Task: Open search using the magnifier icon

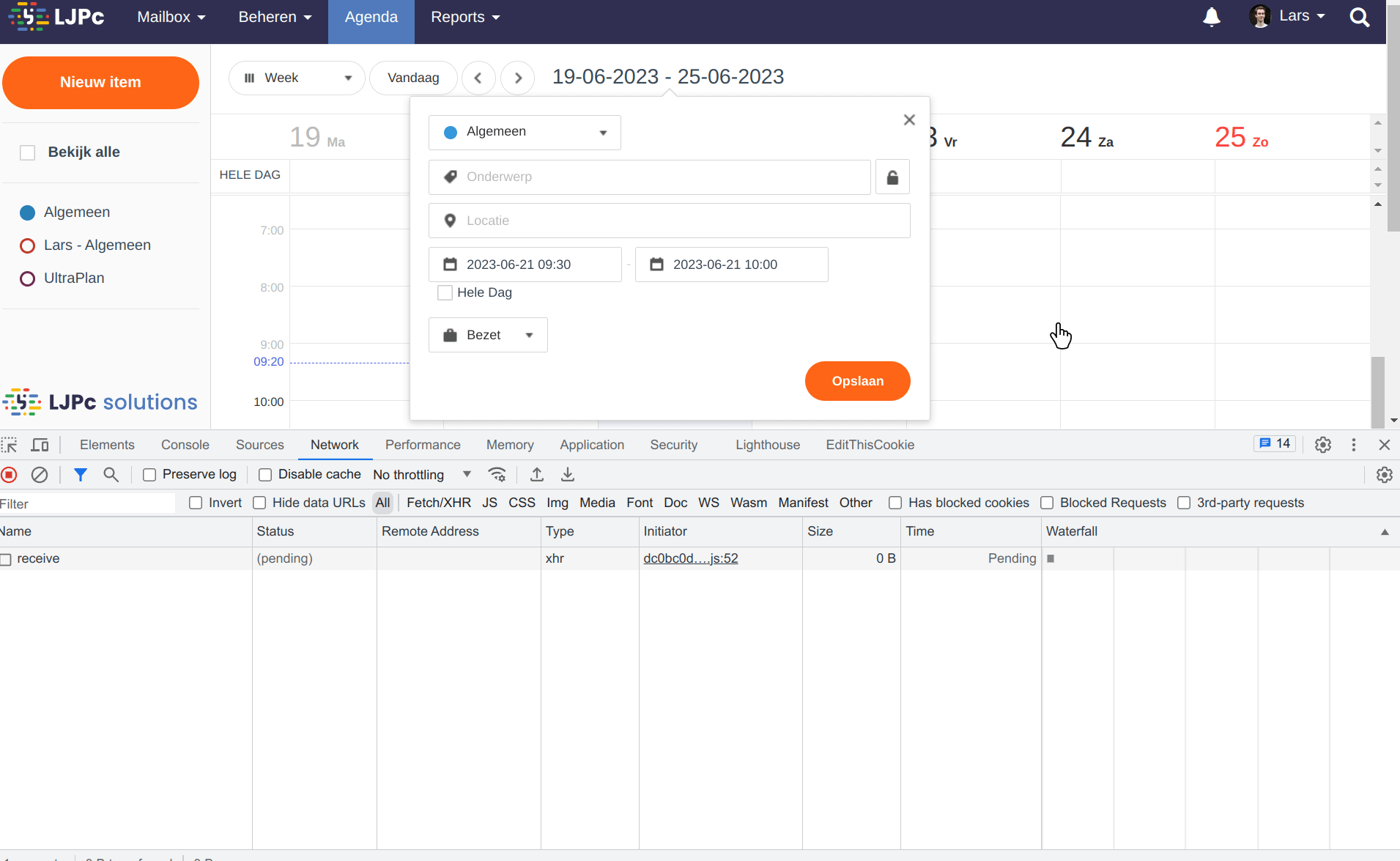Action: tap(1360, 17)
